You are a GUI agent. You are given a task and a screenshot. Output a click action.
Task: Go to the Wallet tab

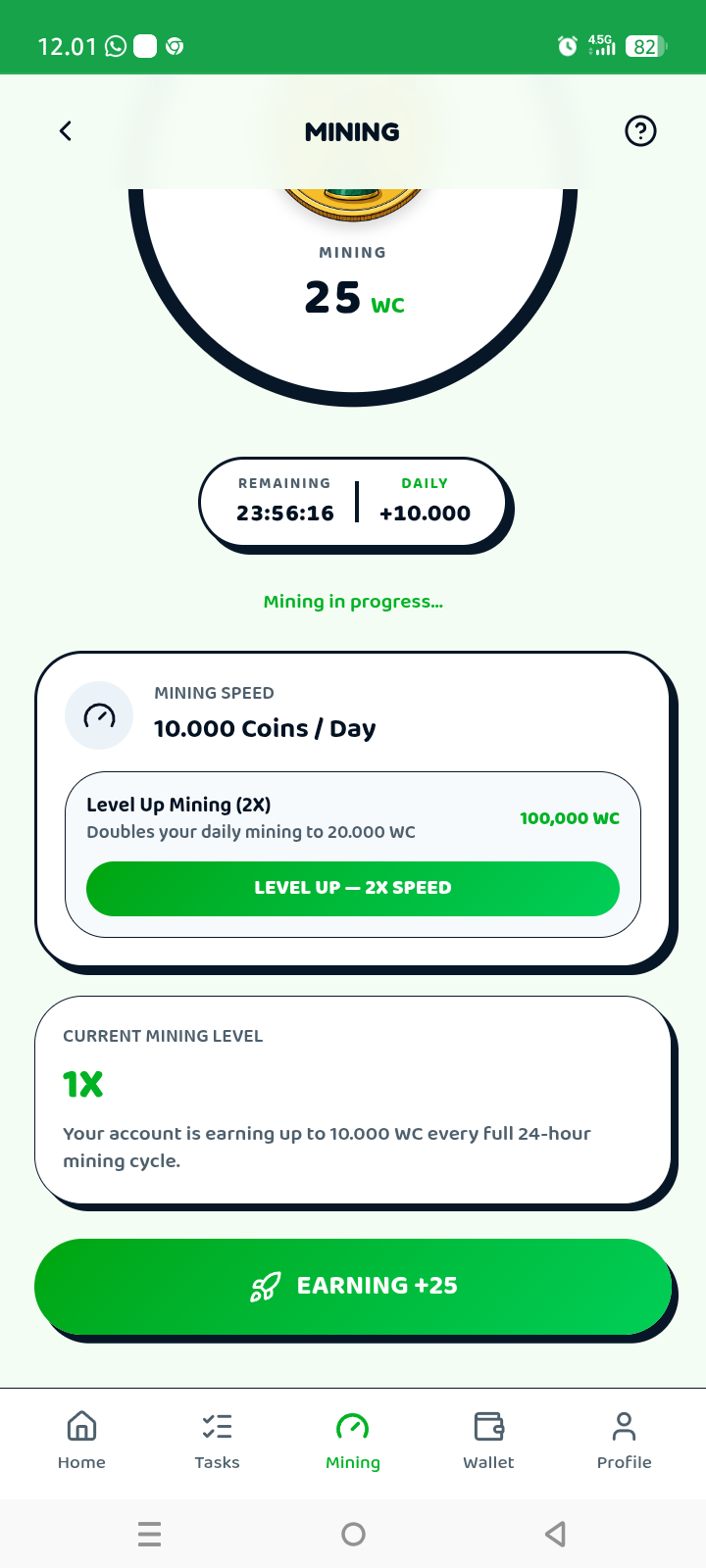(488, 1441)
